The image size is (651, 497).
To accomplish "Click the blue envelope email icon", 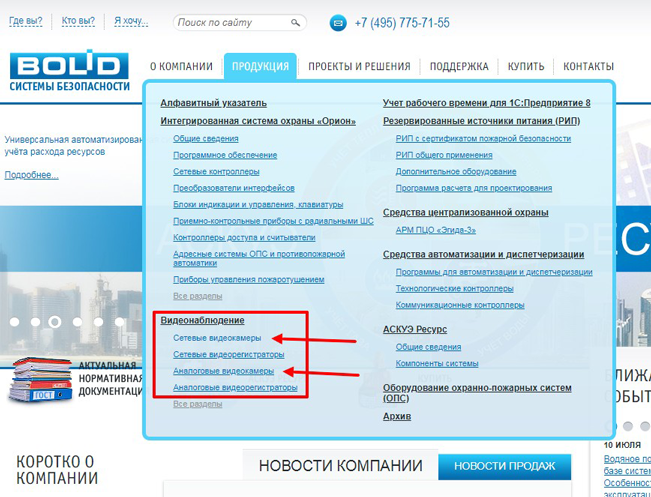I will (337, 22).
